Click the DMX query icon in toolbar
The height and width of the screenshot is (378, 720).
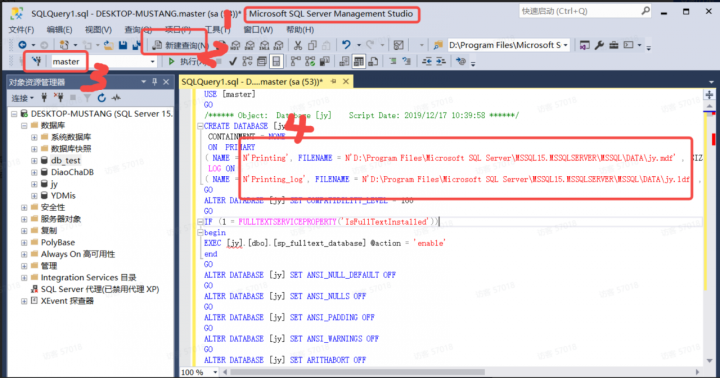[250, 45]
